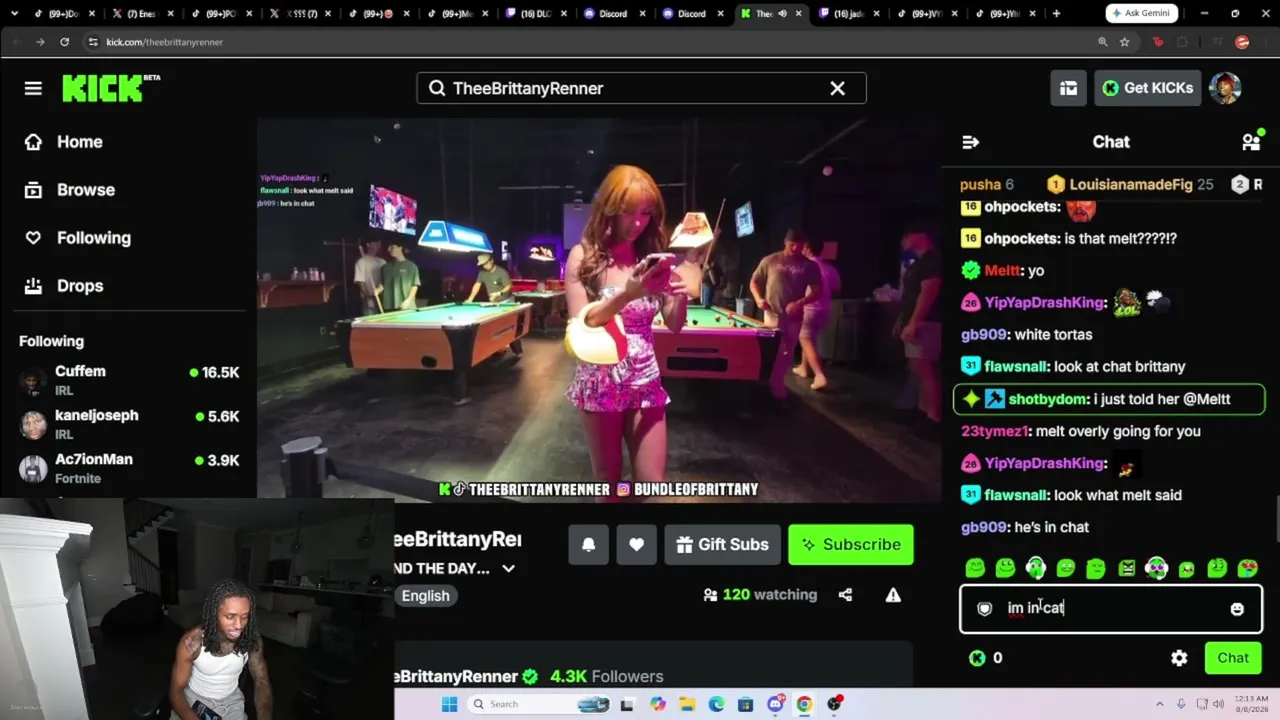This screenshot has height=720, width=1280.
Task: Collapse the chat panel
Action: (970, 142)
